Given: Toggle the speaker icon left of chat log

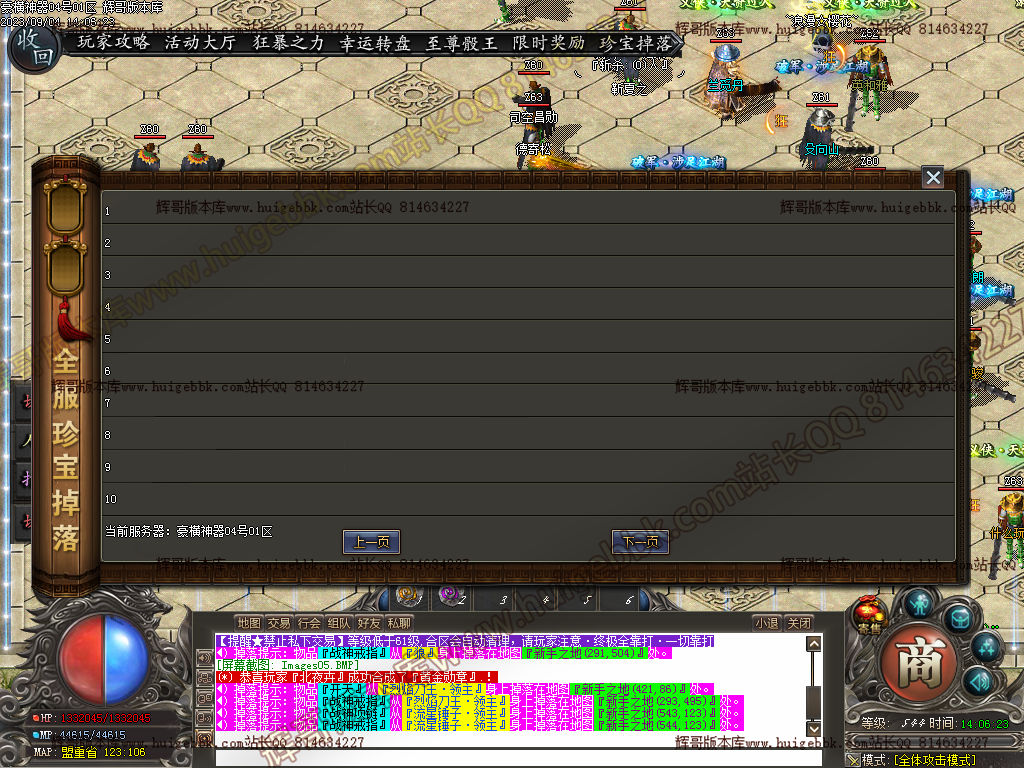Looking at the screenshot, I should pos(205,657).
